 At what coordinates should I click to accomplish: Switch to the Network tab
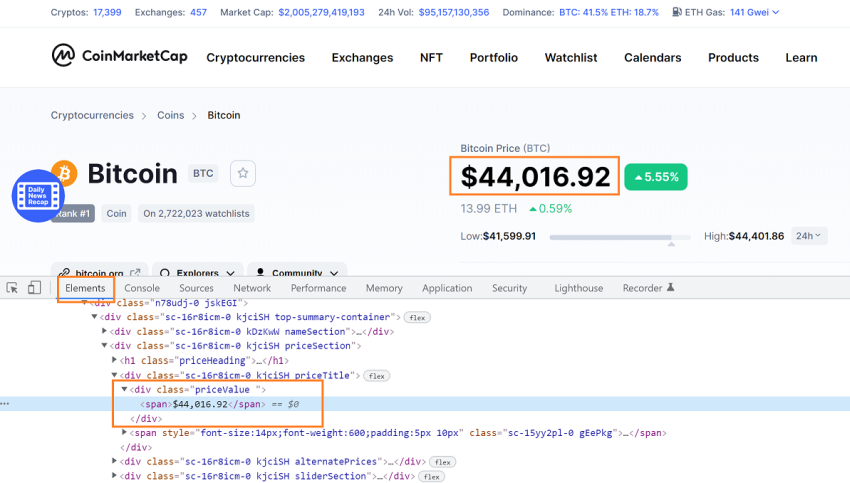(x=252, y=288)
